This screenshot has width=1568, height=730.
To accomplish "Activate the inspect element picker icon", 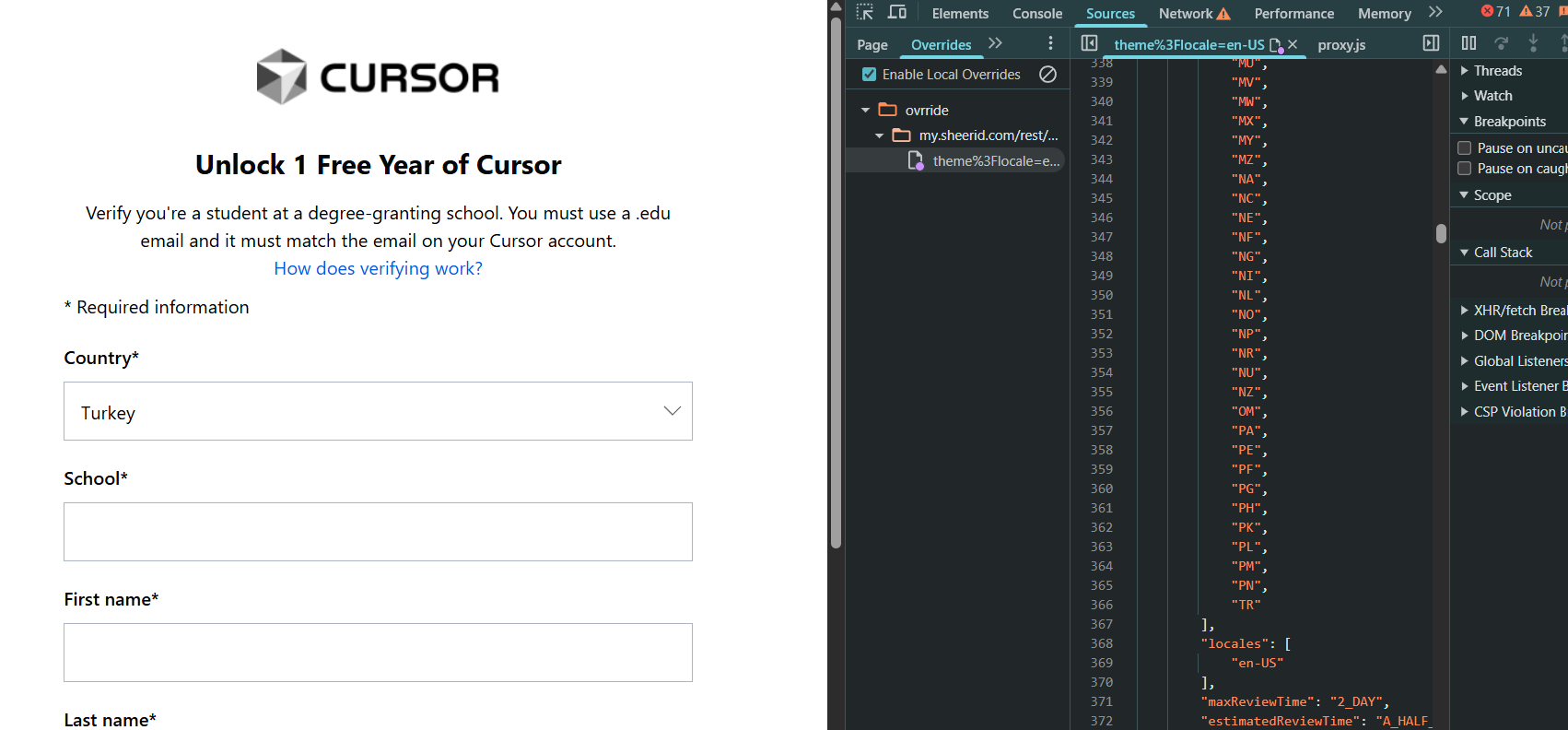I will [864, 13].
